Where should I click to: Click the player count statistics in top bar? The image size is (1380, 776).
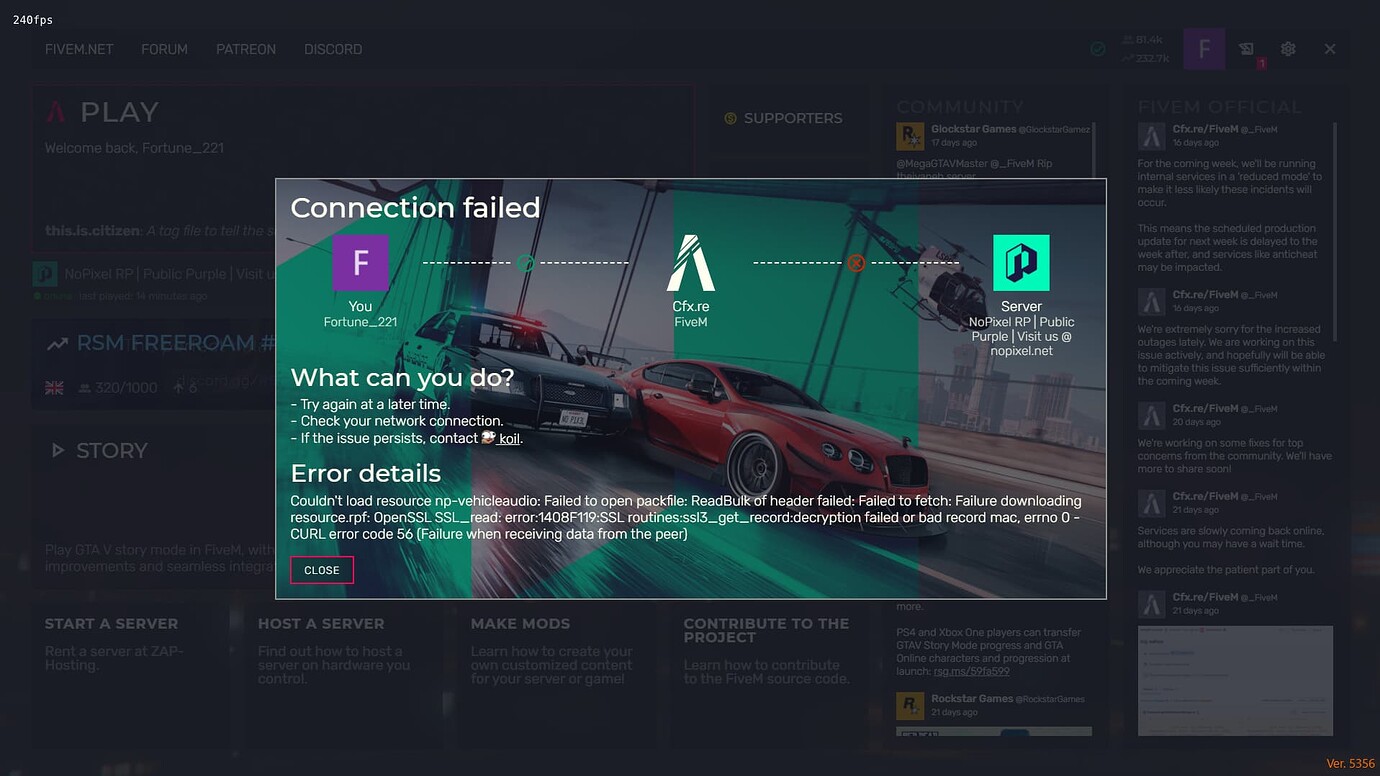pos(1145,49)
